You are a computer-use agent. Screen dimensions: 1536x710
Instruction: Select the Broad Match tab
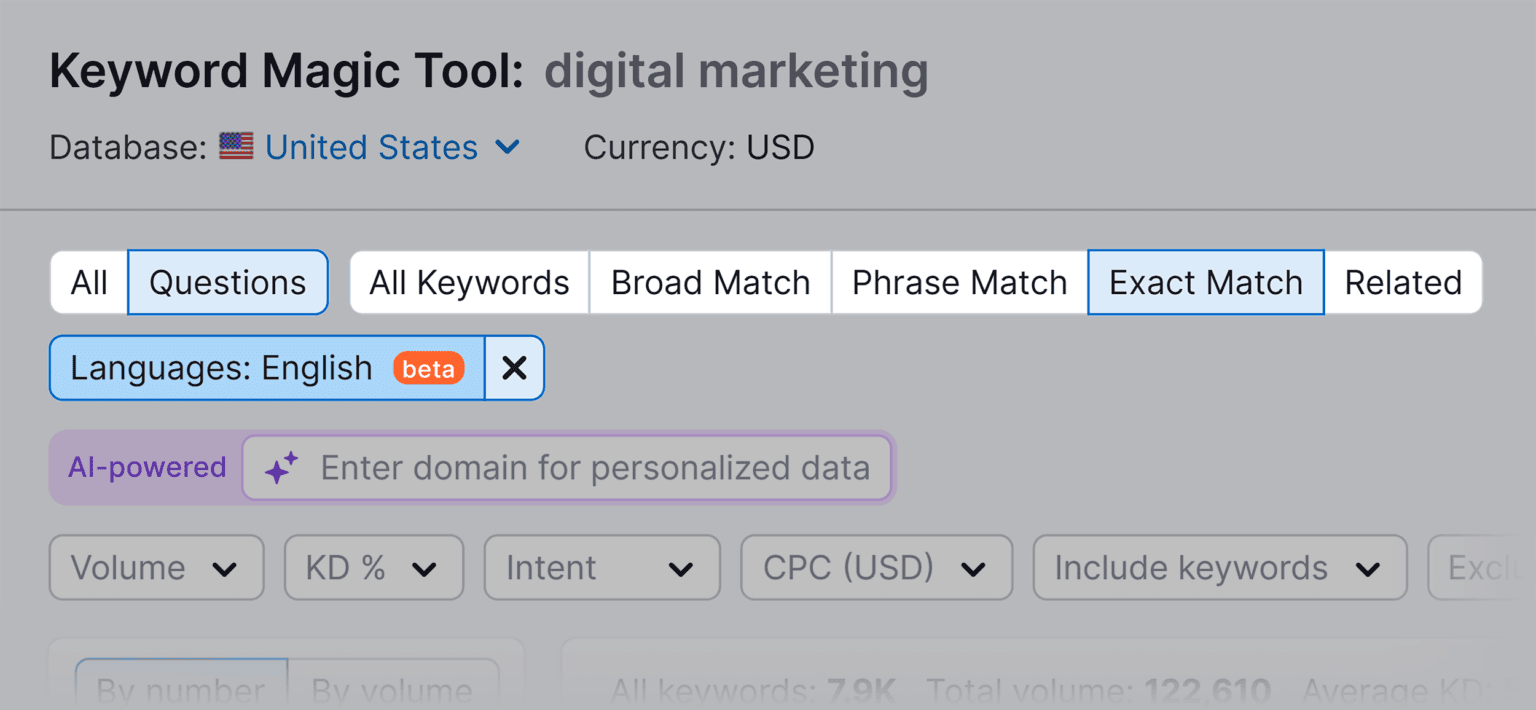pyautogui.click(x=710, y=282)
